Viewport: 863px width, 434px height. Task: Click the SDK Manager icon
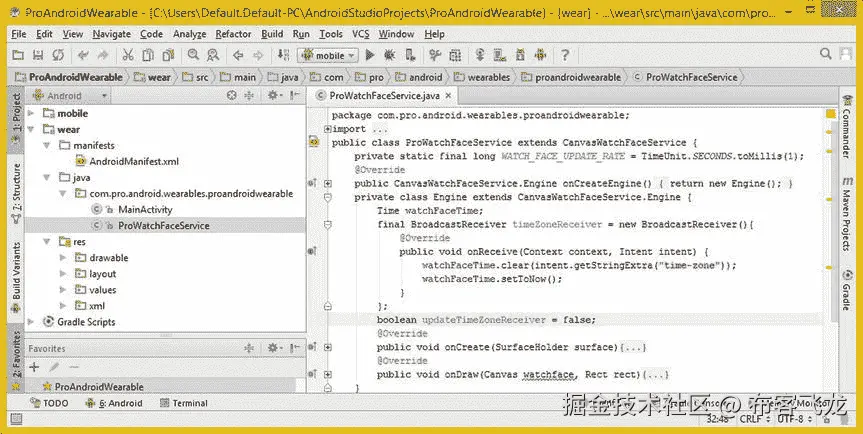(x=520, y=55)
